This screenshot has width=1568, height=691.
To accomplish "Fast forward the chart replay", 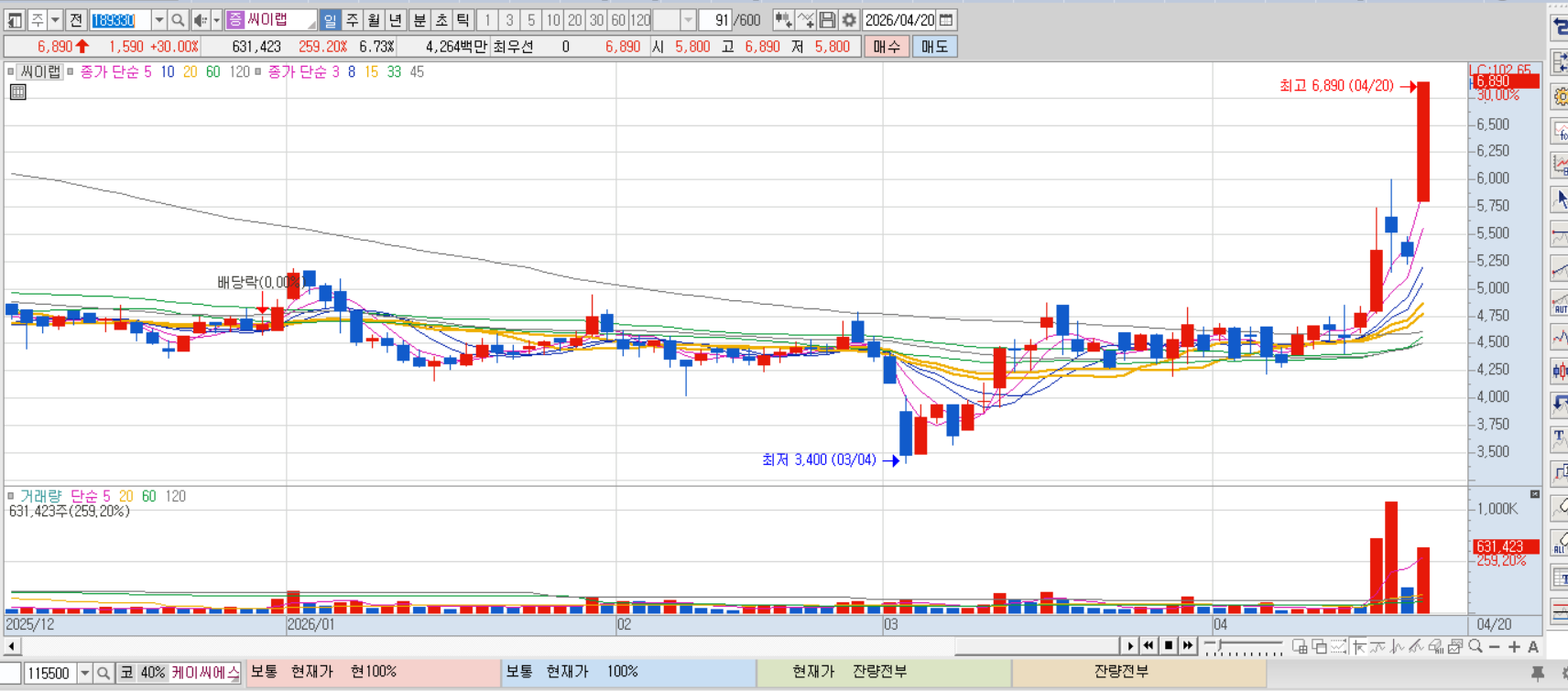I will [x=1188, y=646].
